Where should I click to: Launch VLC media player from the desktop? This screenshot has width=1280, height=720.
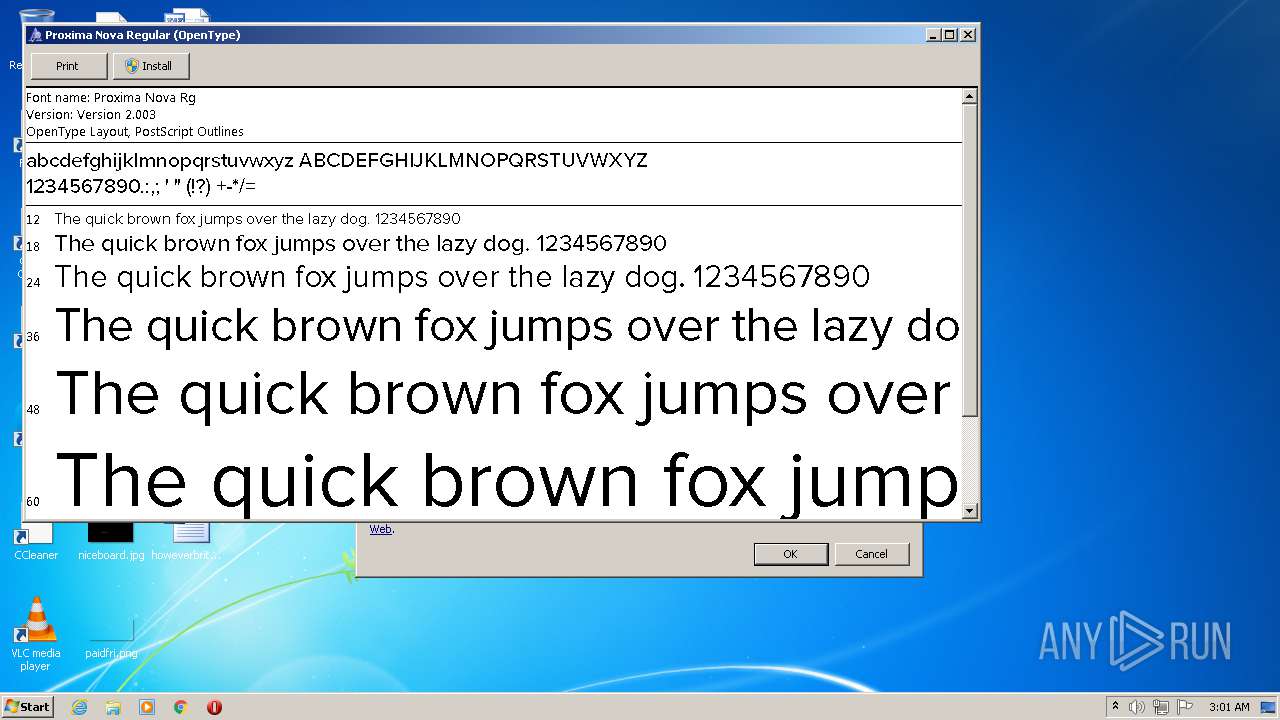(x=36, y=634)
